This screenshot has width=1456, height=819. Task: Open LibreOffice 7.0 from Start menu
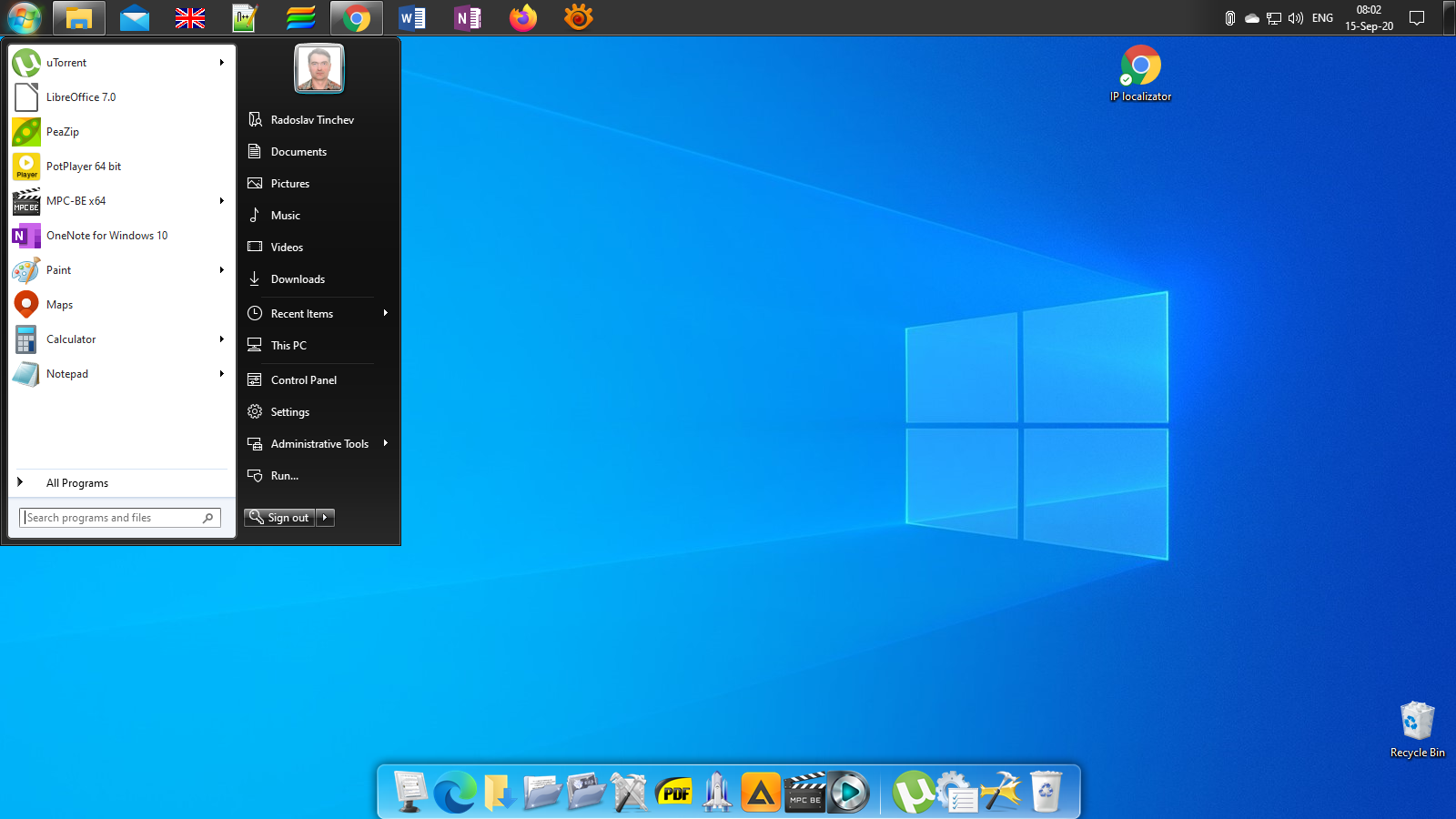tap(122, 97)
